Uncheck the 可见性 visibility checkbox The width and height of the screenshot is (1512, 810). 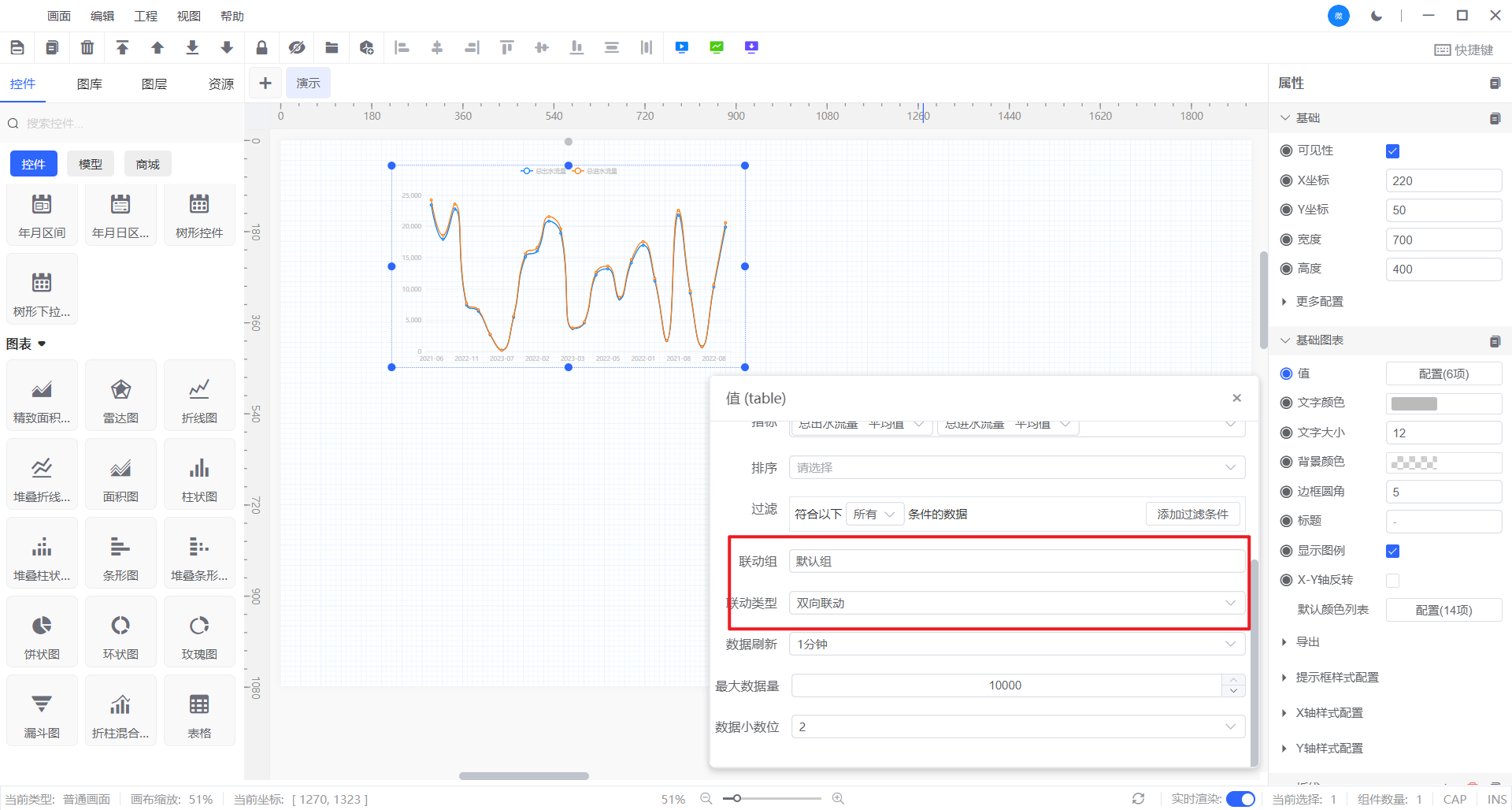pos(1392,151)
